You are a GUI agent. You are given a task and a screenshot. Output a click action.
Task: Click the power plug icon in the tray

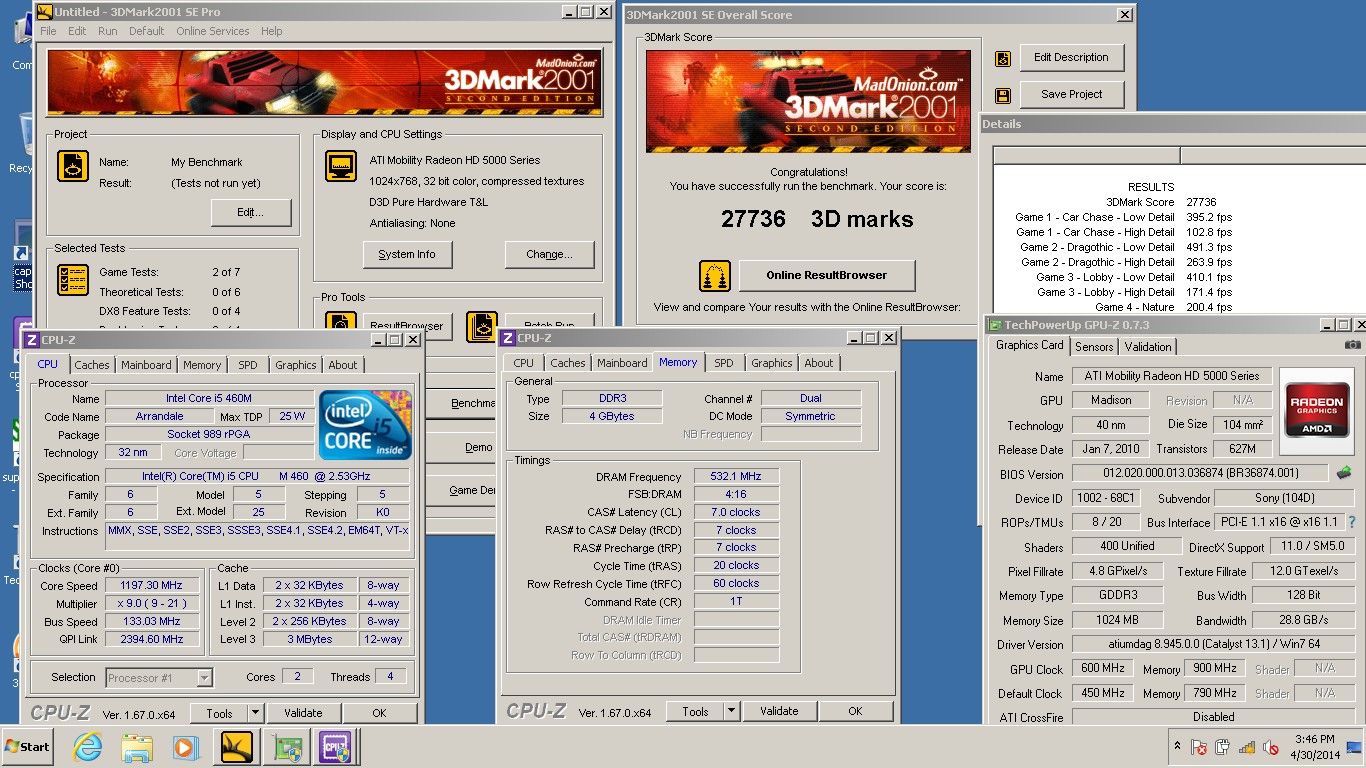[x=1223, y=747]
